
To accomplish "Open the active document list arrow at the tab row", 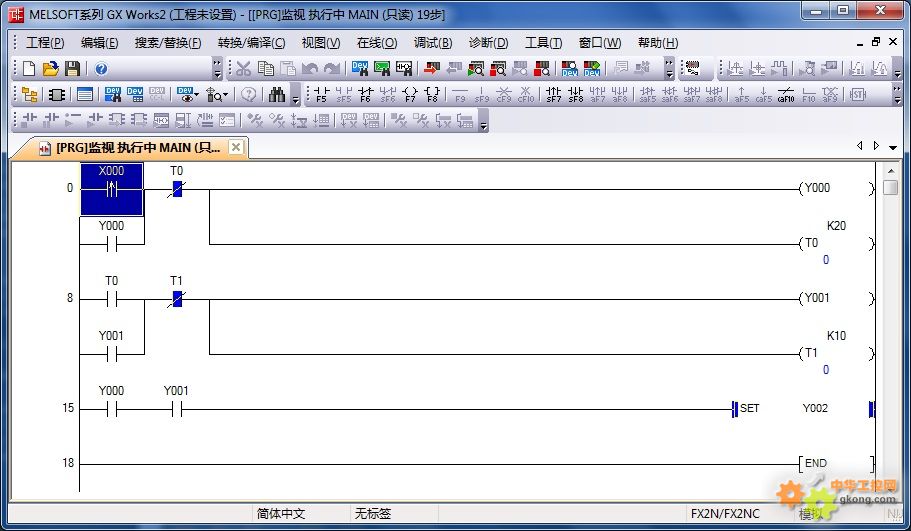I will click(893, 147).
